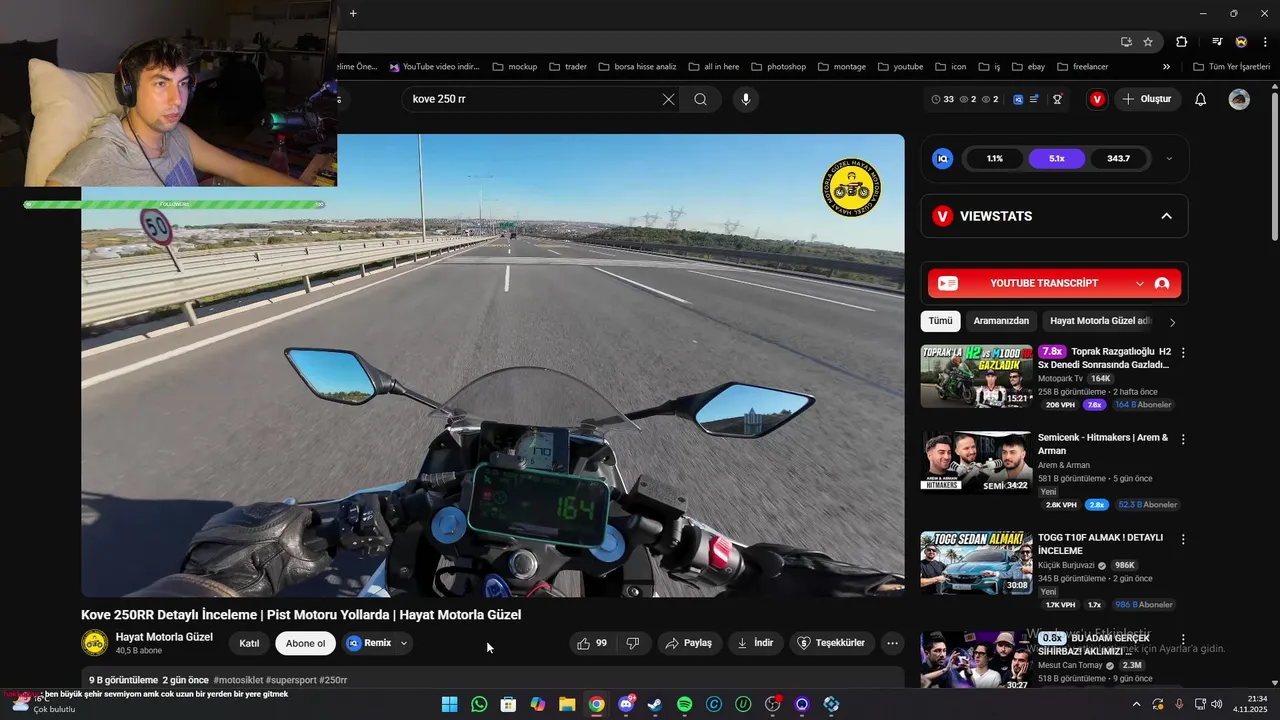This screenshot has width=1280, height=720.
Task: Open 'Tüm Yer İşaretleri' bookmarks folder
Action: 1232,67
